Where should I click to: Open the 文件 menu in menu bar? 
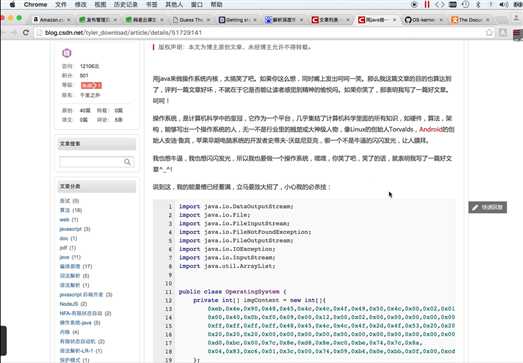click(x=61, y=4)
